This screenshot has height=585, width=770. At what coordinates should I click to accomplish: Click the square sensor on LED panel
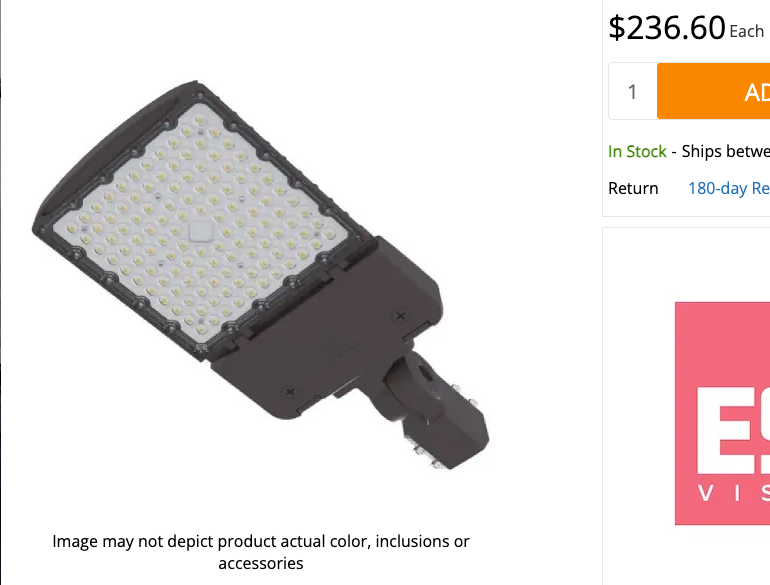pyautogui.click(x=200, y=231)
